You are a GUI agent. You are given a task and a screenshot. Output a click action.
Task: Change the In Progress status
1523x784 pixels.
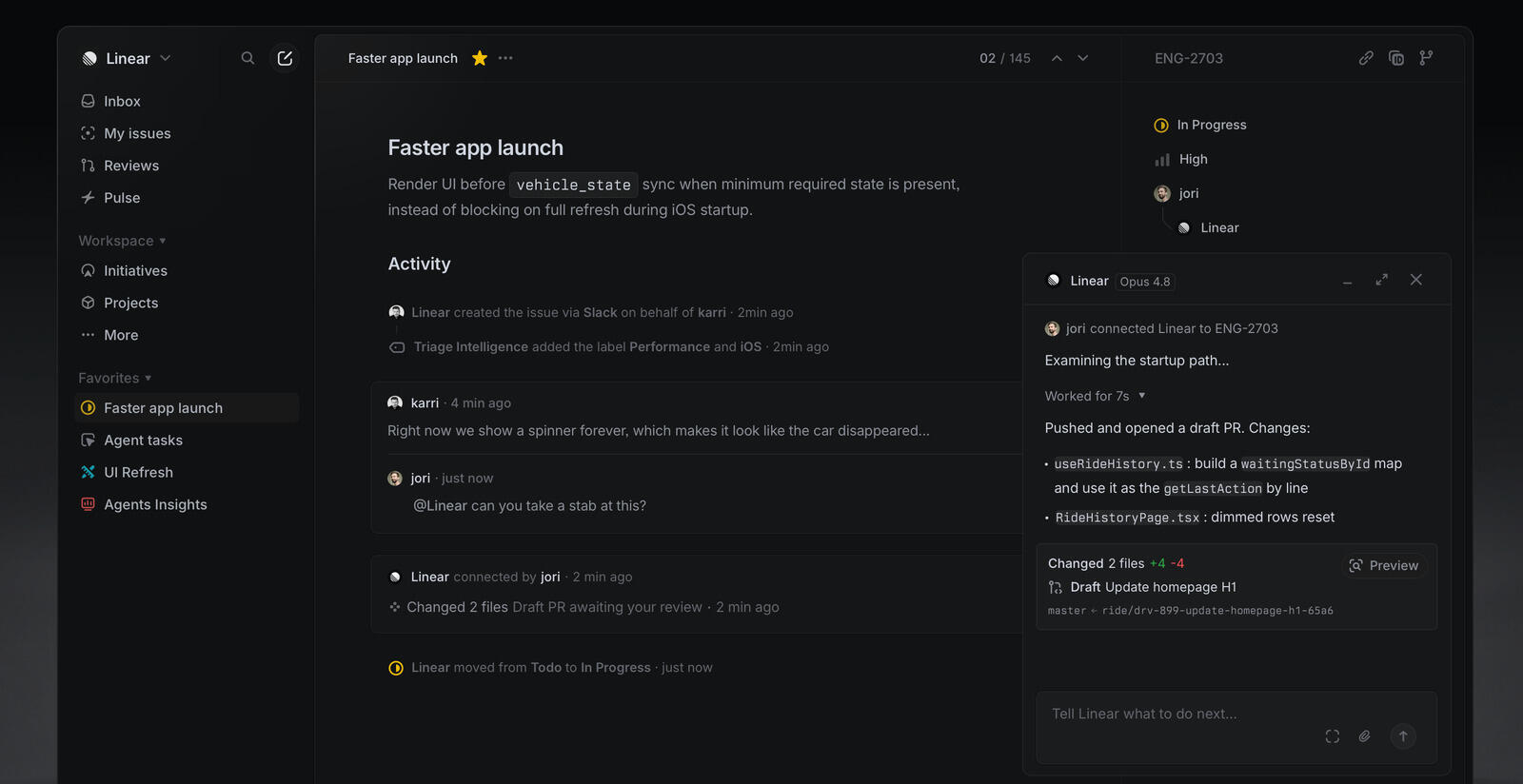pos(1200,125)
